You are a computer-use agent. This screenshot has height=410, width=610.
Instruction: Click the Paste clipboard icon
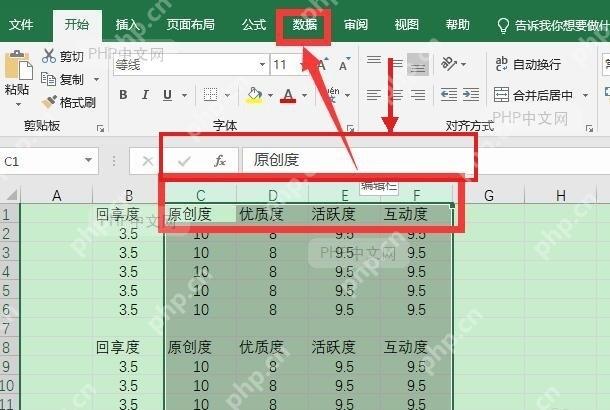(18, 66)
